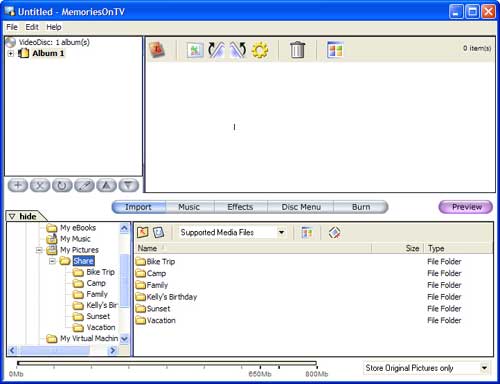Click the purple Preview button
The width and height of the screenshot is (500, 384).
[x=466, y=207]
